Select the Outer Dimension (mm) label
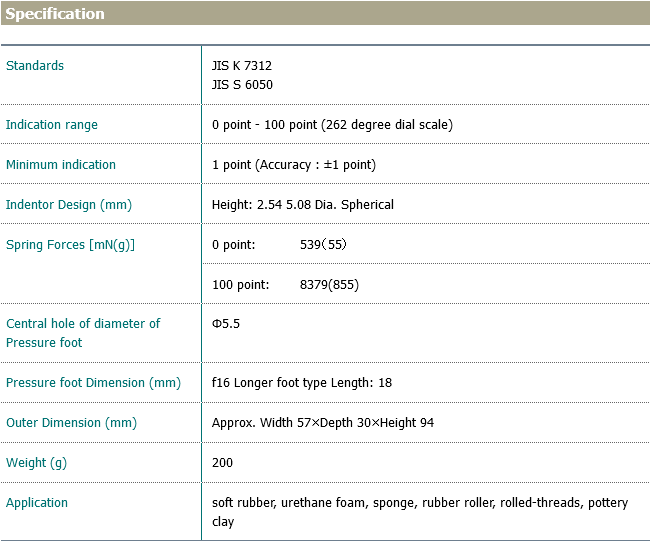The height and width of the screenshot is (541, 650). 71,423
